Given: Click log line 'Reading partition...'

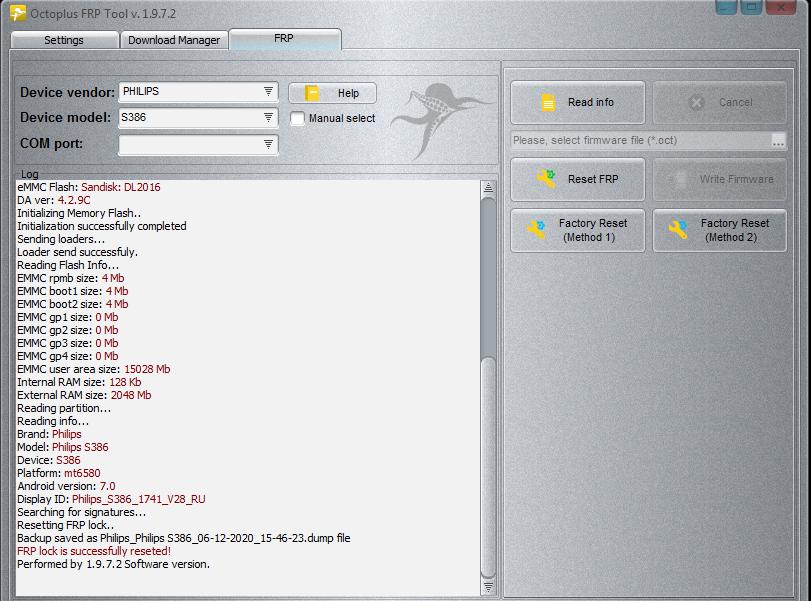Looking at the screenshot, I should pyautogui.click(x=64, y=408).
